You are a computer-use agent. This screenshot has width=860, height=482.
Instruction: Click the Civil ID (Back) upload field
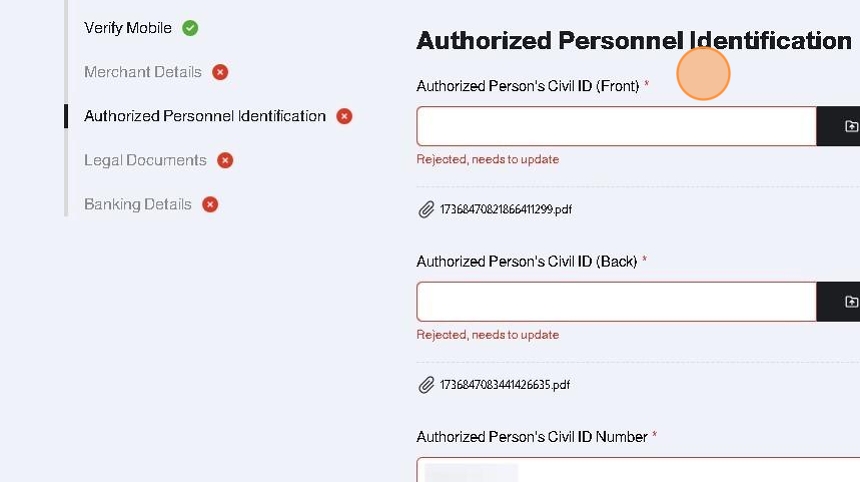(616, 301)
